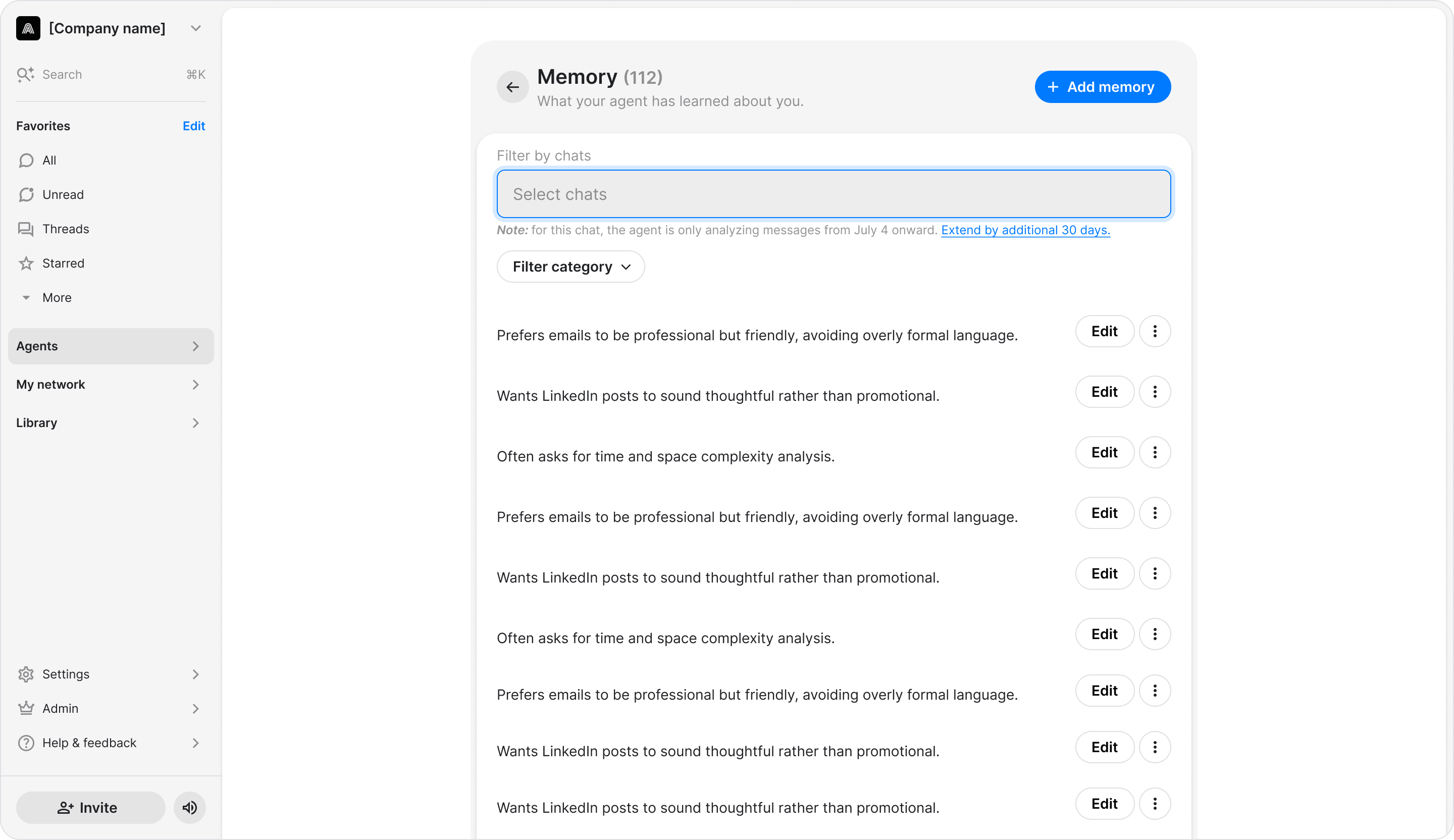Click the Search field in sidebar
The width and height of the screenshot is (1454, 840).
(111, 74)
